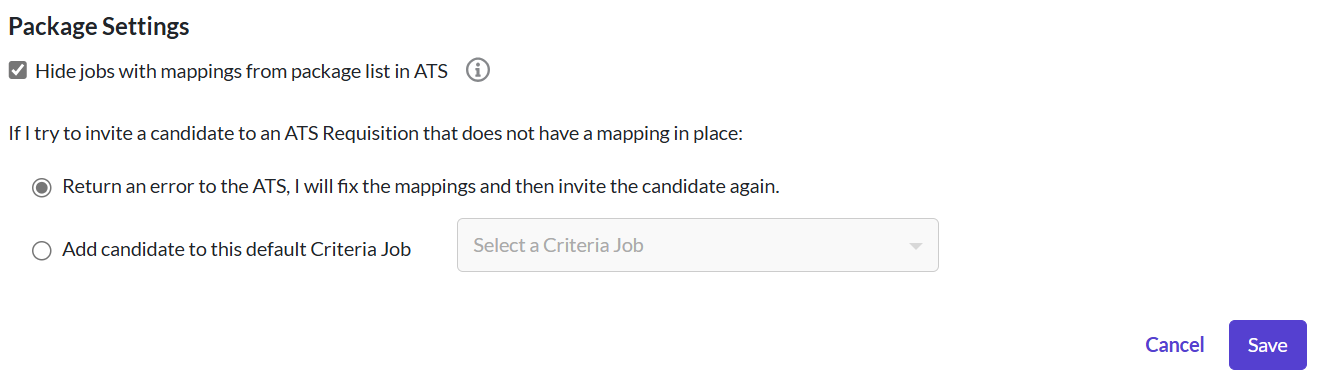Uncheck the checked box under Package Settings
Screen dimensions: 1317x378
click(x=17, y=71)
